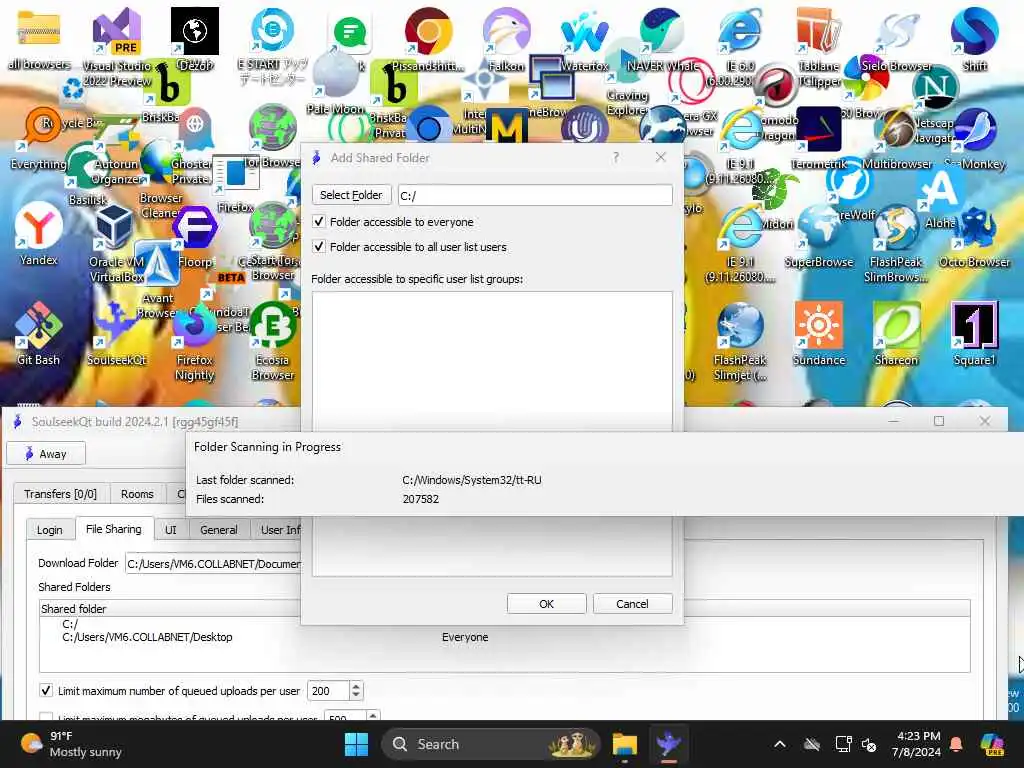Open the Login options tab
Viewport: 1024px width, 768px height.
coord(50,530)
